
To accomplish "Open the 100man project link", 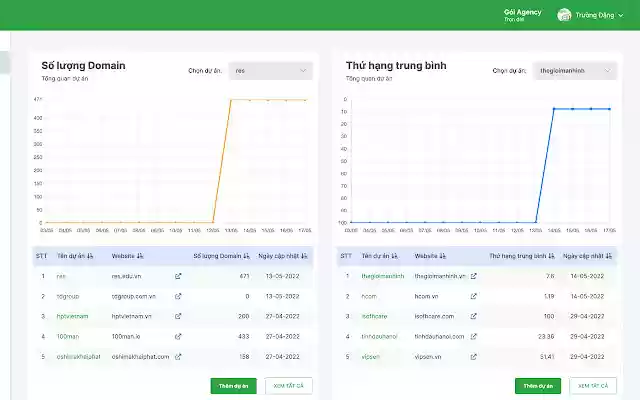I will point(68,337).
